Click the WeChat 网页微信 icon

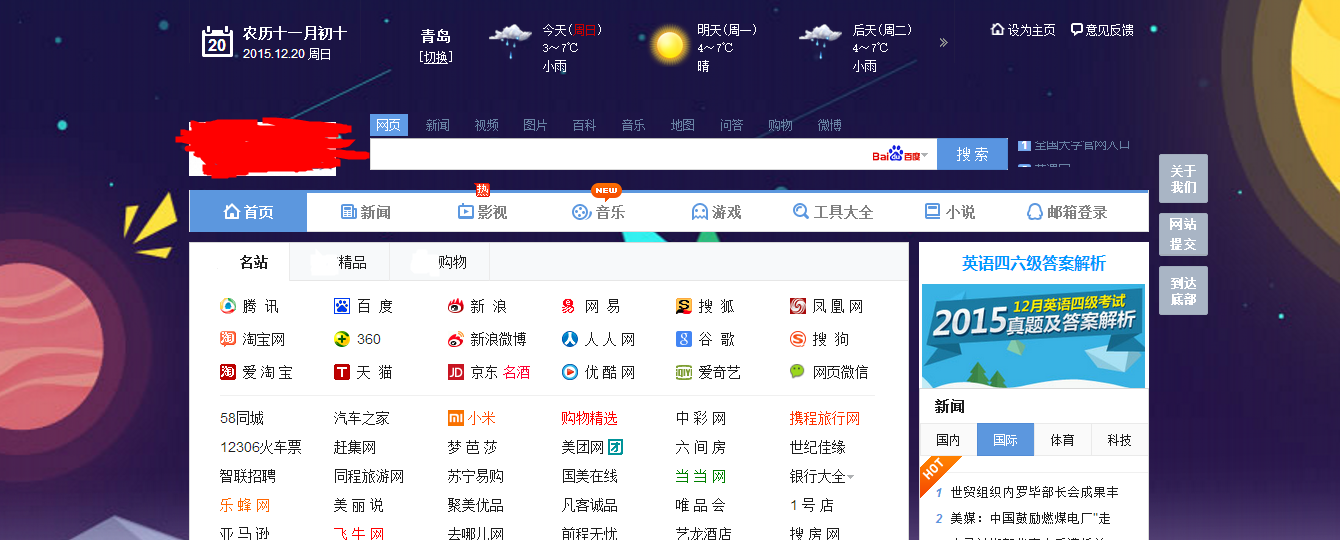point(798,371)
